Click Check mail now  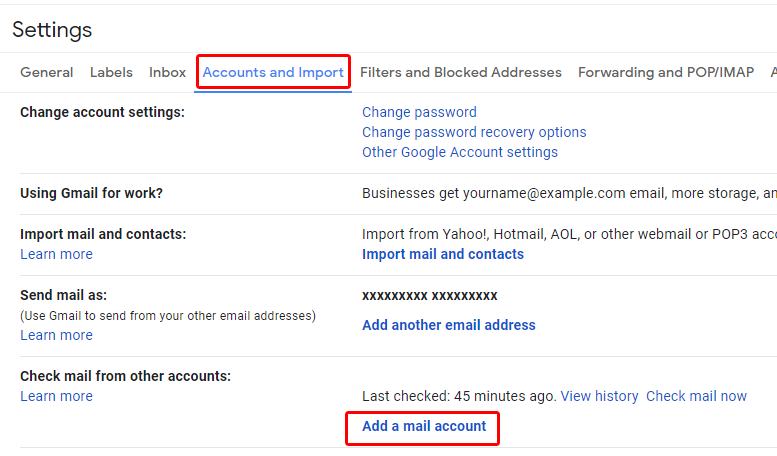click(696, 396)
